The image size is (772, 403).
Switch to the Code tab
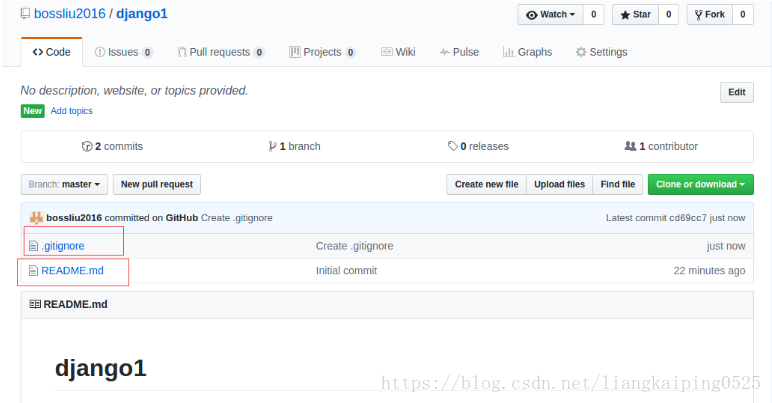tap(52, 52)
